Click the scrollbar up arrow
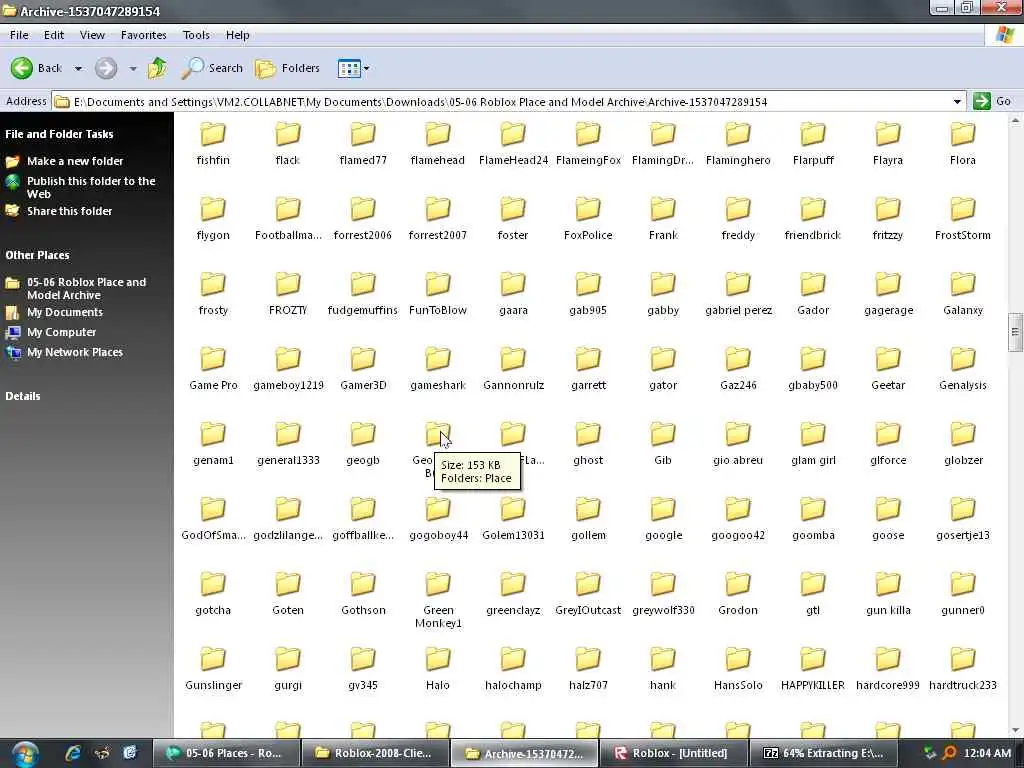This screenshot has width=1024, height=768. pos(1015,120)
